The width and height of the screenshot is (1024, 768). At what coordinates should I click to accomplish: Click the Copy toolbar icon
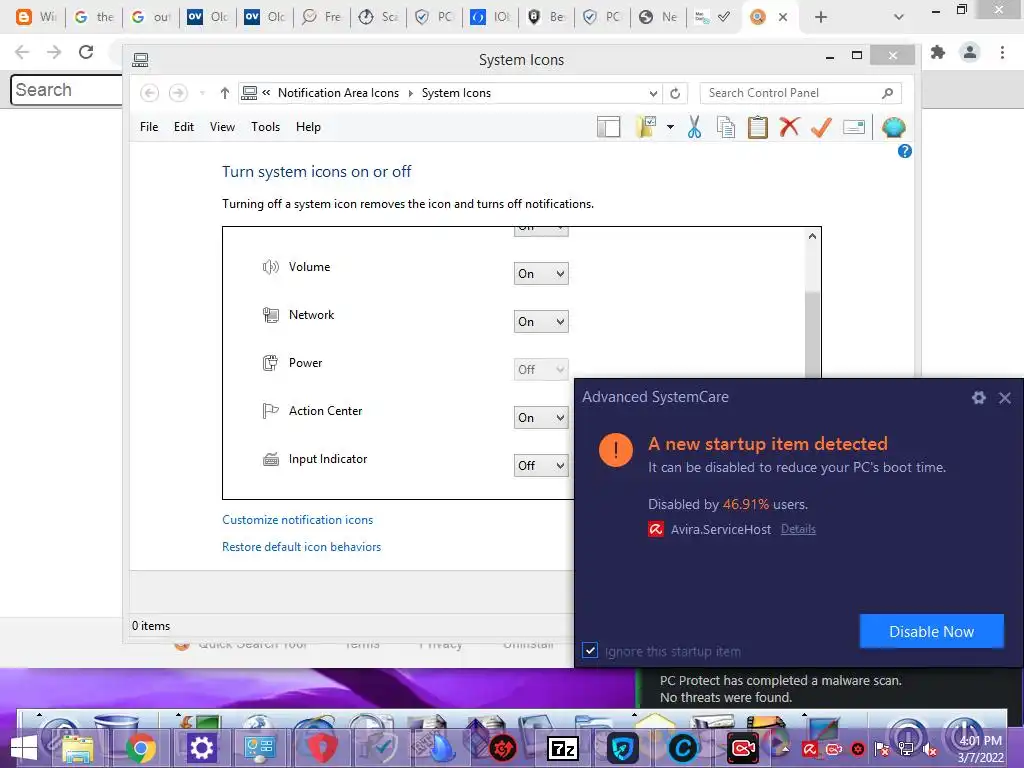click(x=726, y=127)
